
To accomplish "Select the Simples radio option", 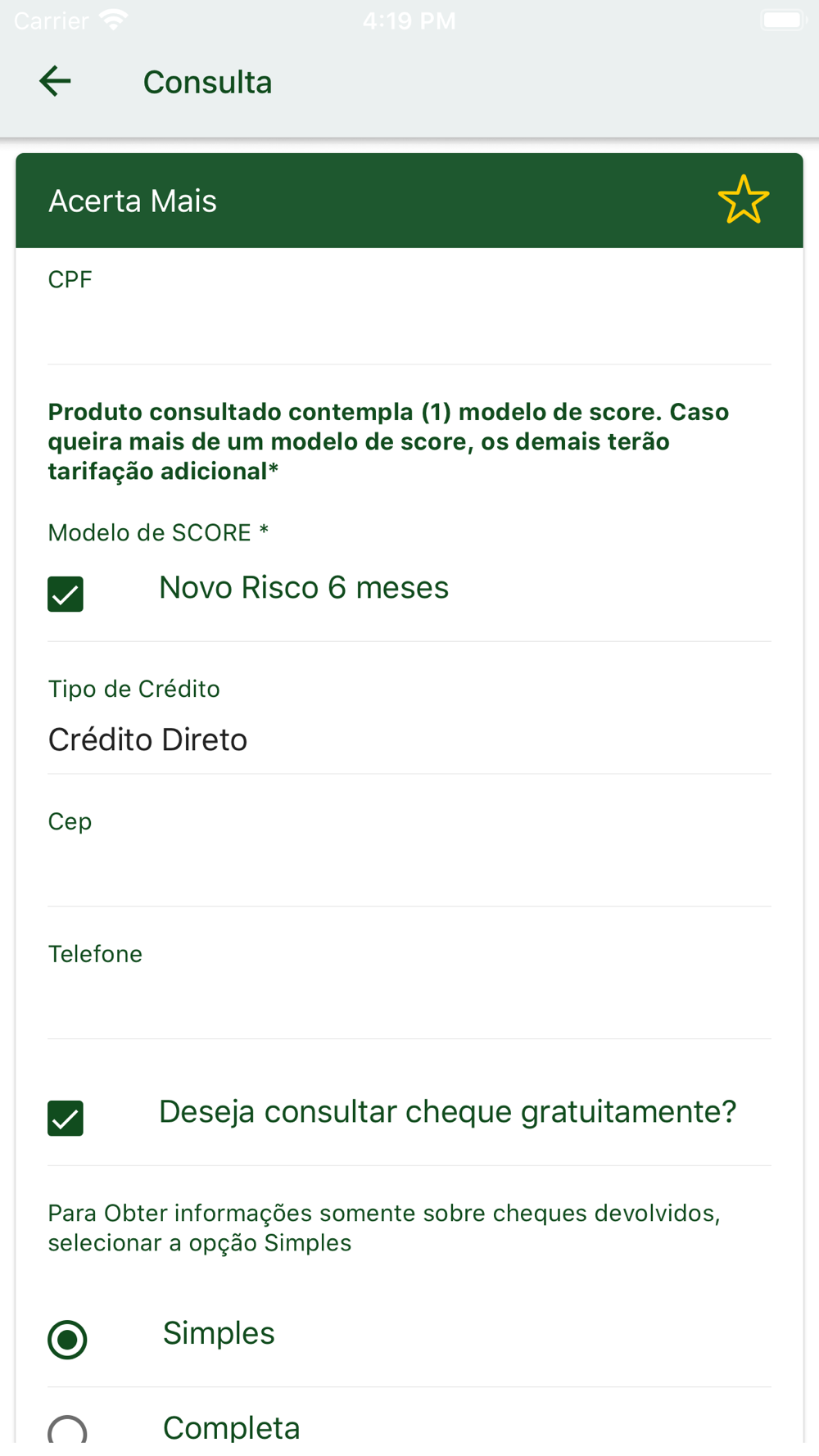I will click(x=67, y=1339).
